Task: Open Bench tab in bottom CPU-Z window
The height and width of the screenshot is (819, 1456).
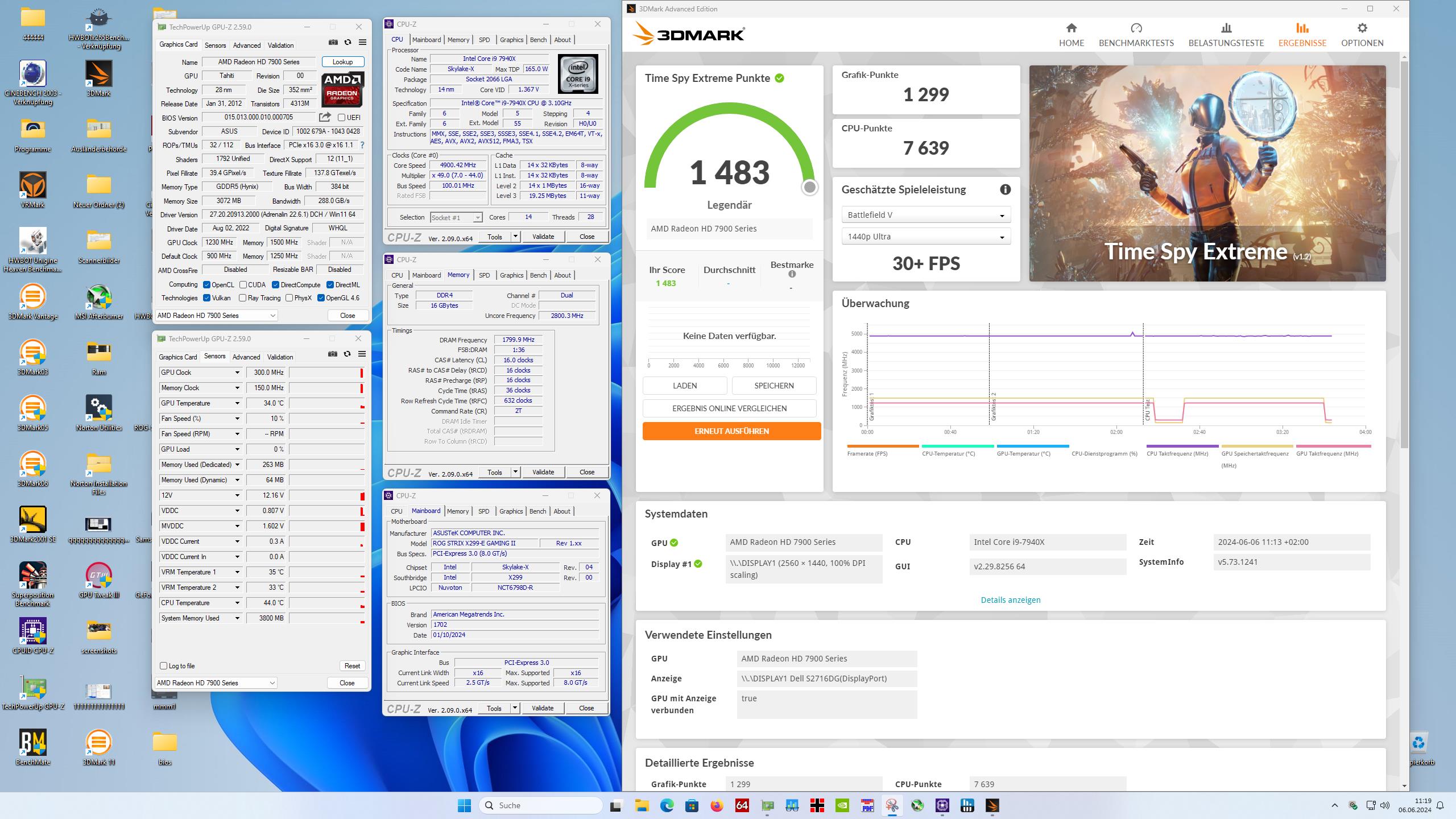Action: [x=537, y=511]
